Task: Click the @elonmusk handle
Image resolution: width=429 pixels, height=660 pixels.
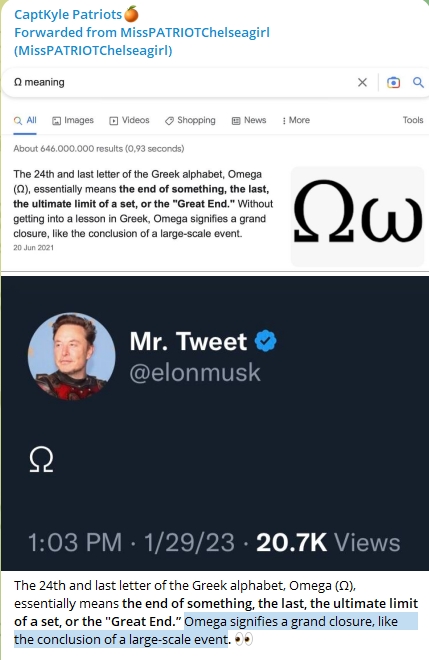Action: coord(195,373)
